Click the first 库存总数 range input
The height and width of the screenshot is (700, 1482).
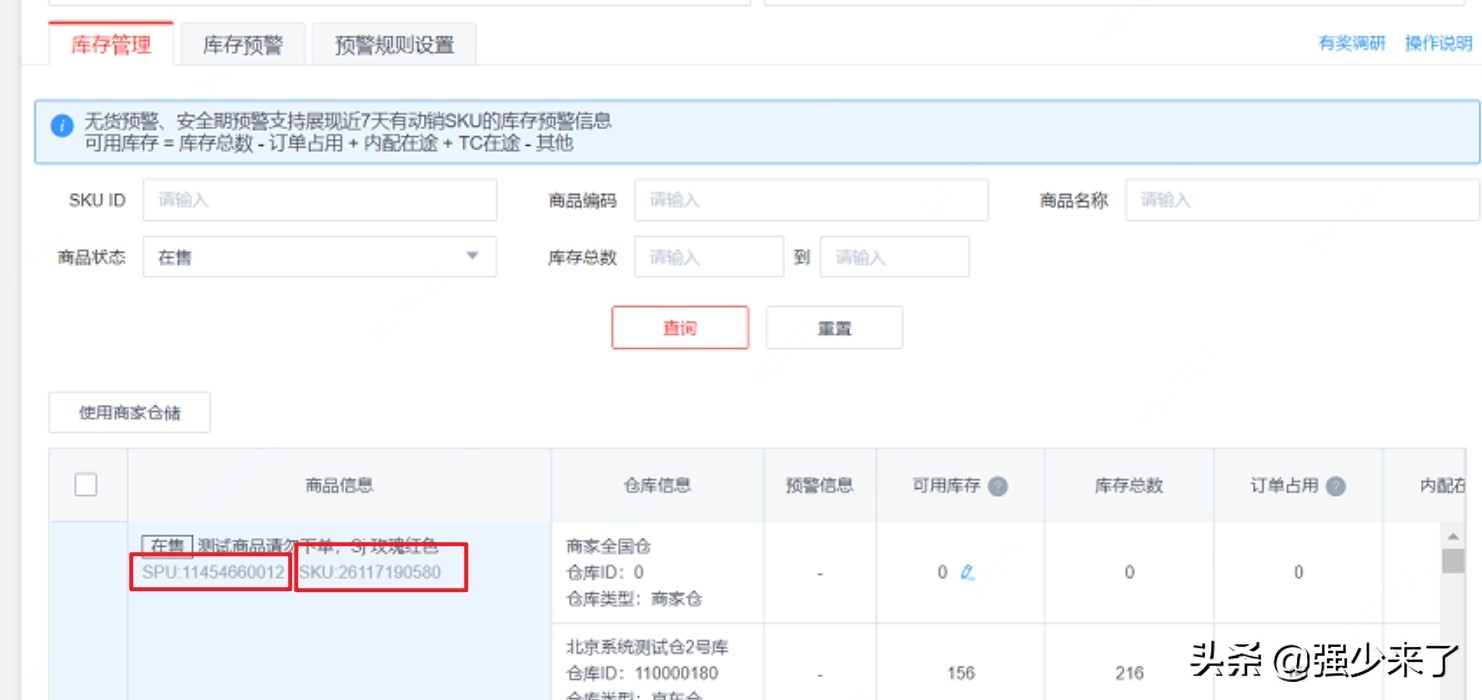[710, 257]
